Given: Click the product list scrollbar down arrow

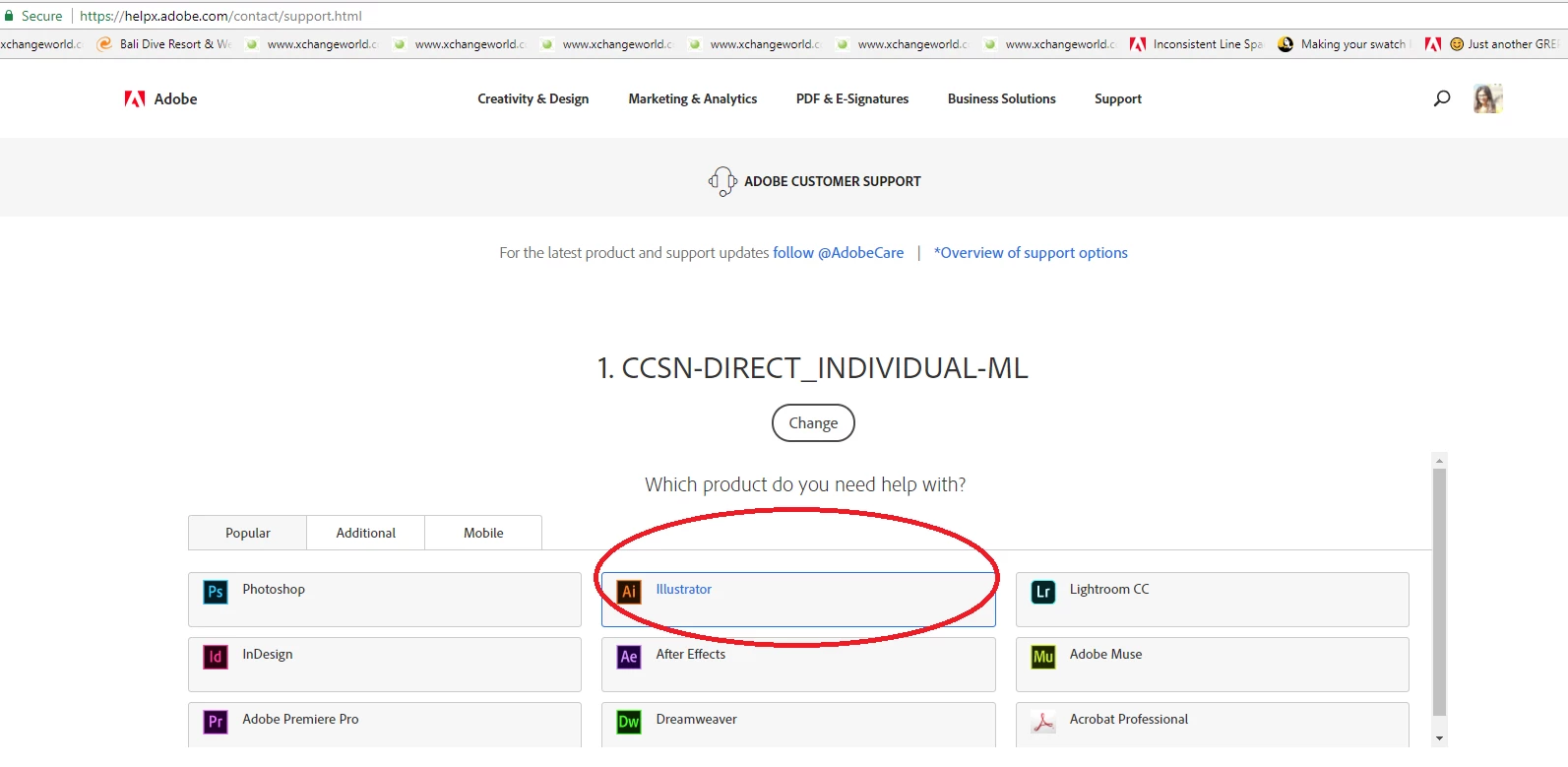Looking at the screenshot, I should point(1440,738).
